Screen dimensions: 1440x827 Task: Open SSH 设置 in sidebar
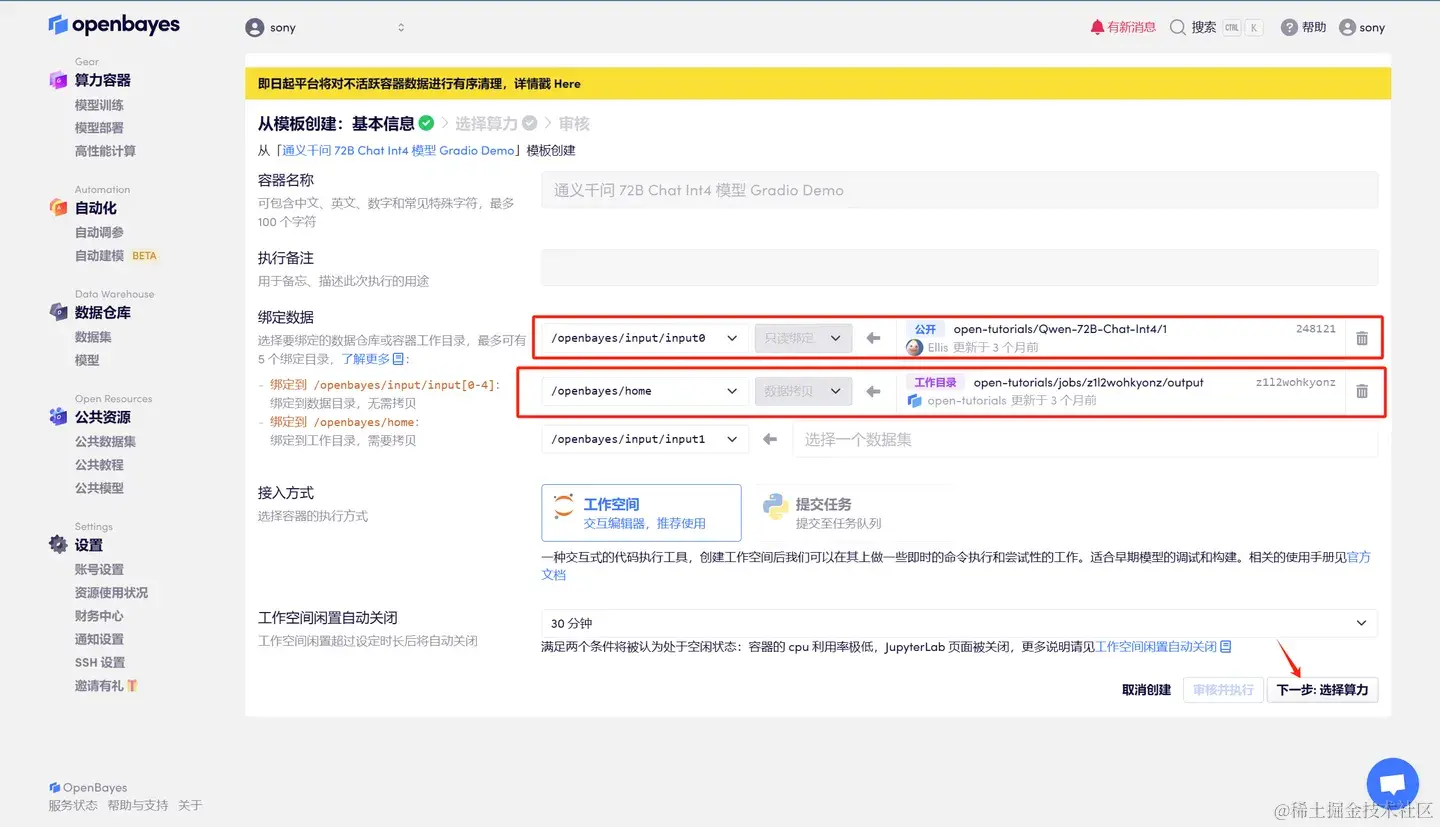pos(100,663)
